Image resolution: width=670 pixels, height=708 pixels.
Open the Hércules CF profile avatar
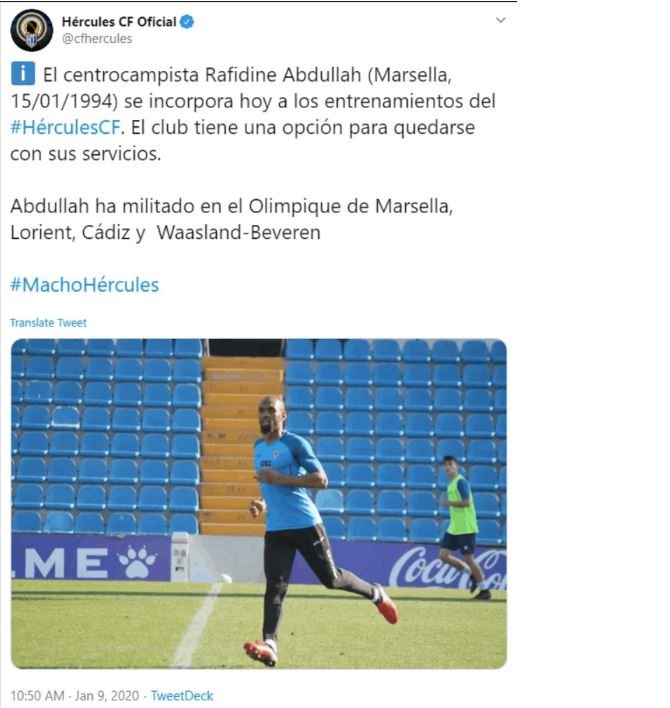[32, 30]
